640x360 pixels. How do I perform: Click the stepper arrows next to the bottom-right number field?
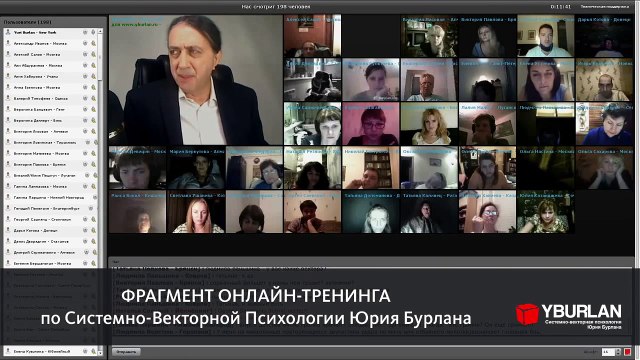(x=618, y=352)
